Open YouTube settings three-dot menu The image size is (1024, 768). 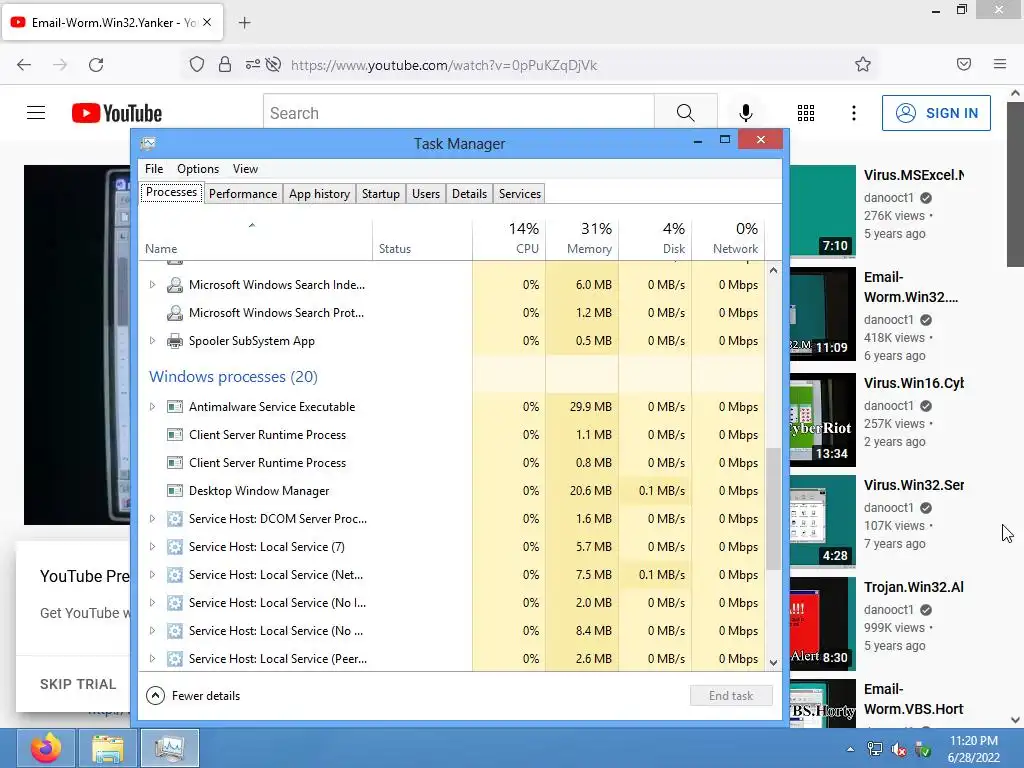[854, 113]
